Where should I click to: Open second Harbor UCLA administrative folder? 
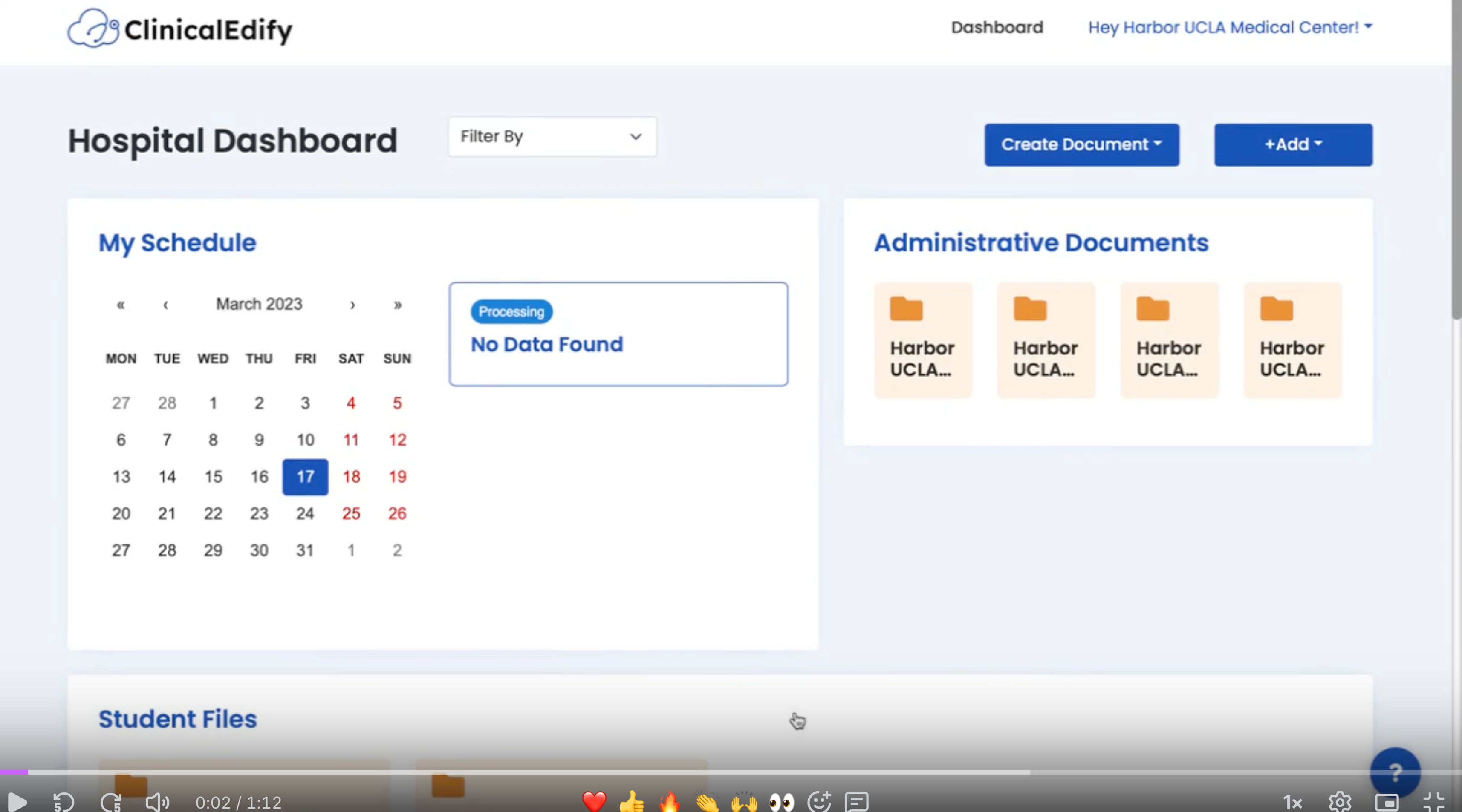pos(1046,340)
